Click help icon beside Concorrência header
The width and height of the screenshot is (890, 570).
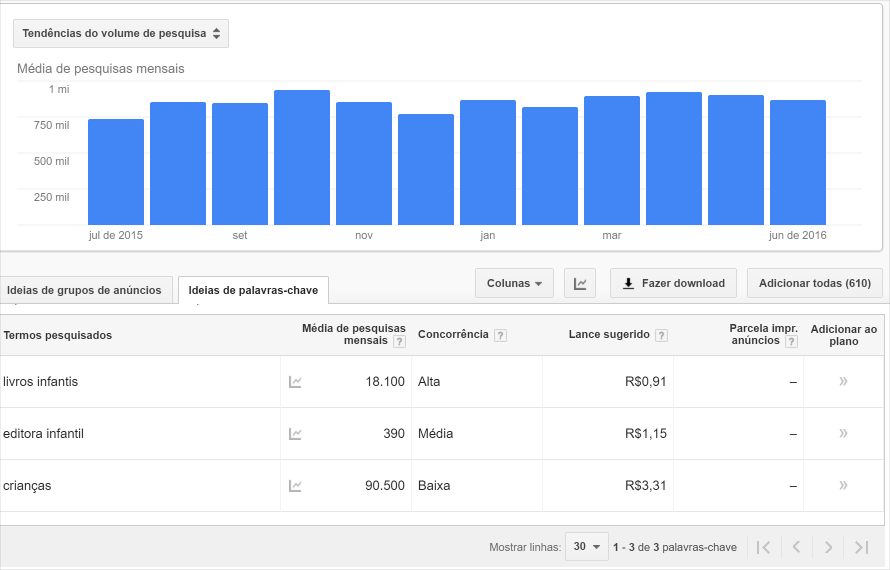click(x=500, y=335)
